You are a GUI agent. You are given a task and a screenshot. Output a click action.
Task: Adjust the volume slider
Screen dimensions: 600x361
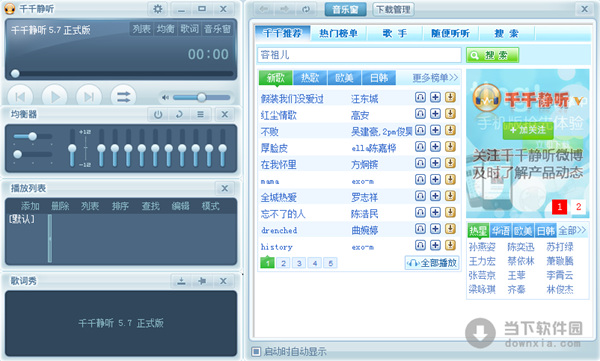click(x=202, y=98)
